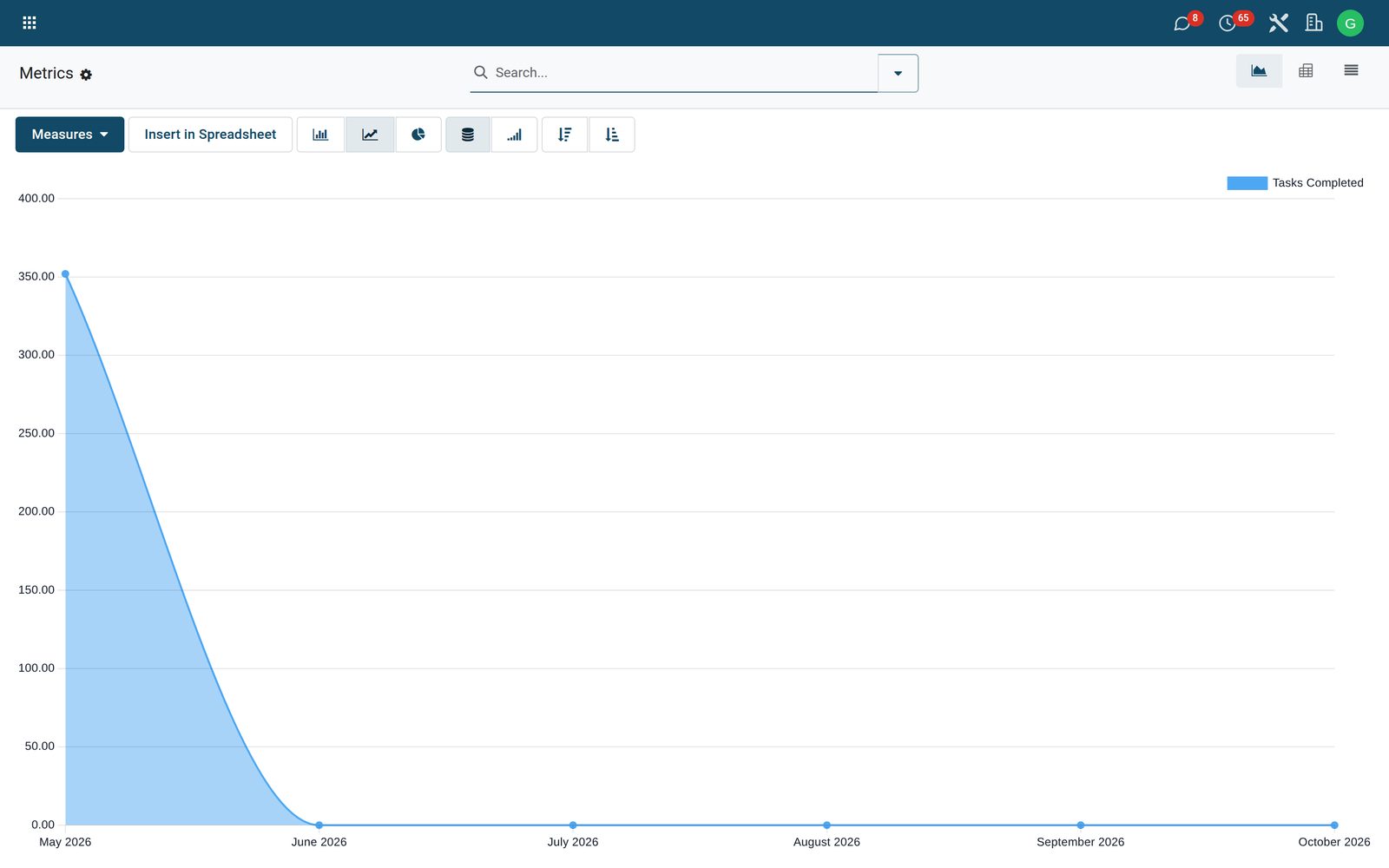Click the Tasks Completed legend label
The image size is (1389, 868).
coord(1318,183)
